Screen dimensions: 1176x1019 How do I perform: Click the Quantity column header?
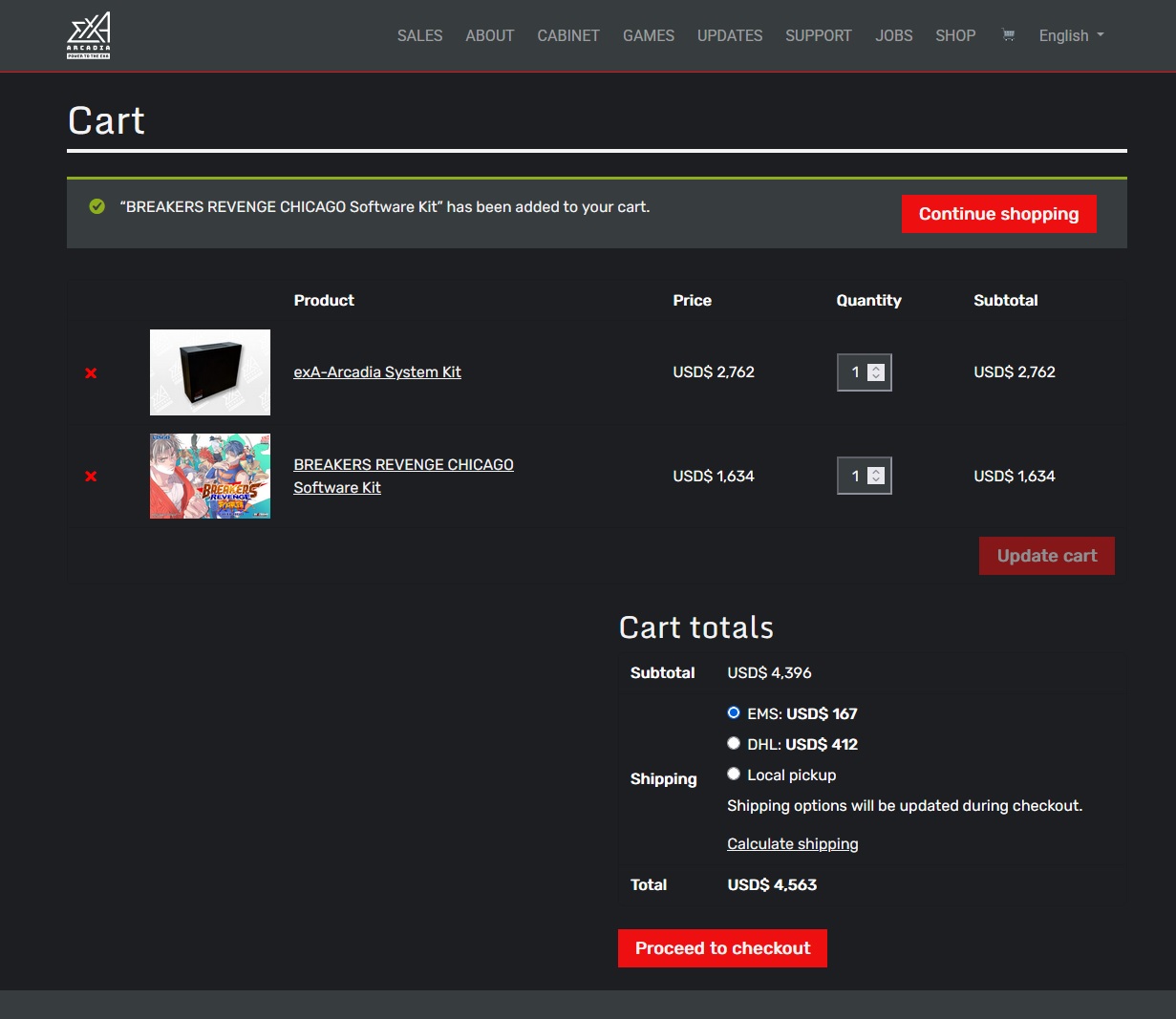(868, 301)
